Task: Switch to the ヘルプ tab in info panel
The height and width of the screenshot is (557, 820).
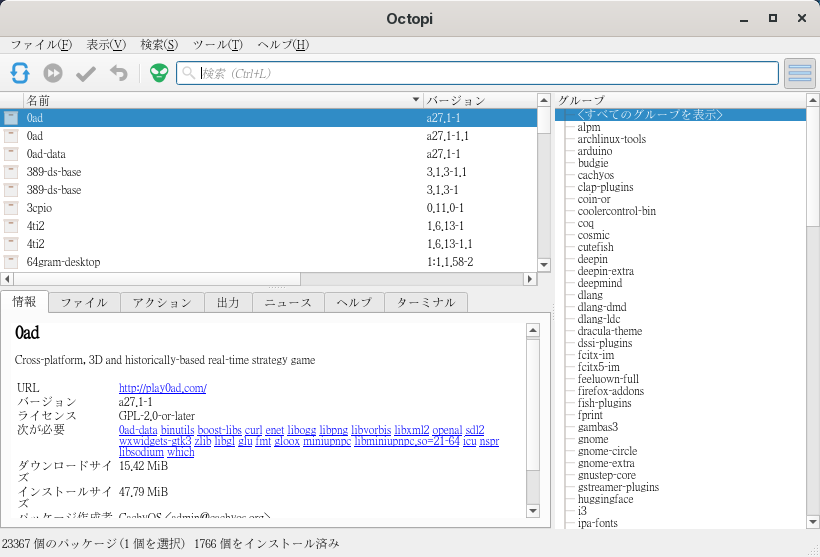Action: (x=354, y=303)
